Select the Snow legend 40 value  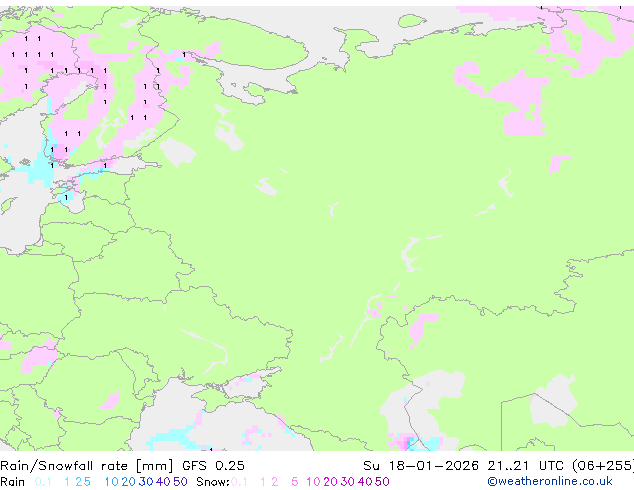pyautogui.click(x=365, y=482)
